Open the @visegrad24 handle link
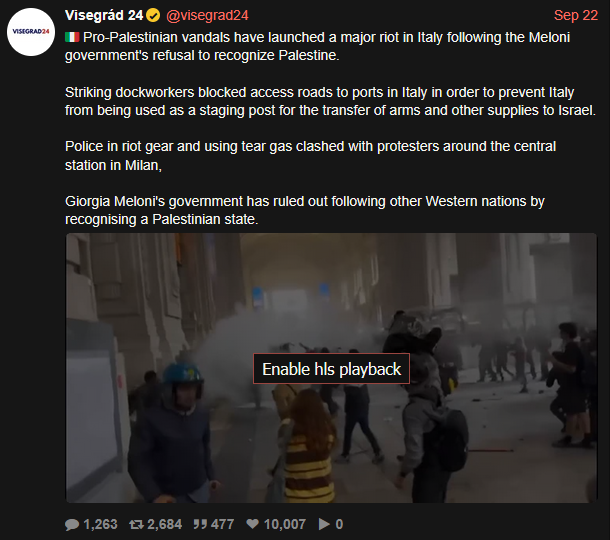 point(207,15)
